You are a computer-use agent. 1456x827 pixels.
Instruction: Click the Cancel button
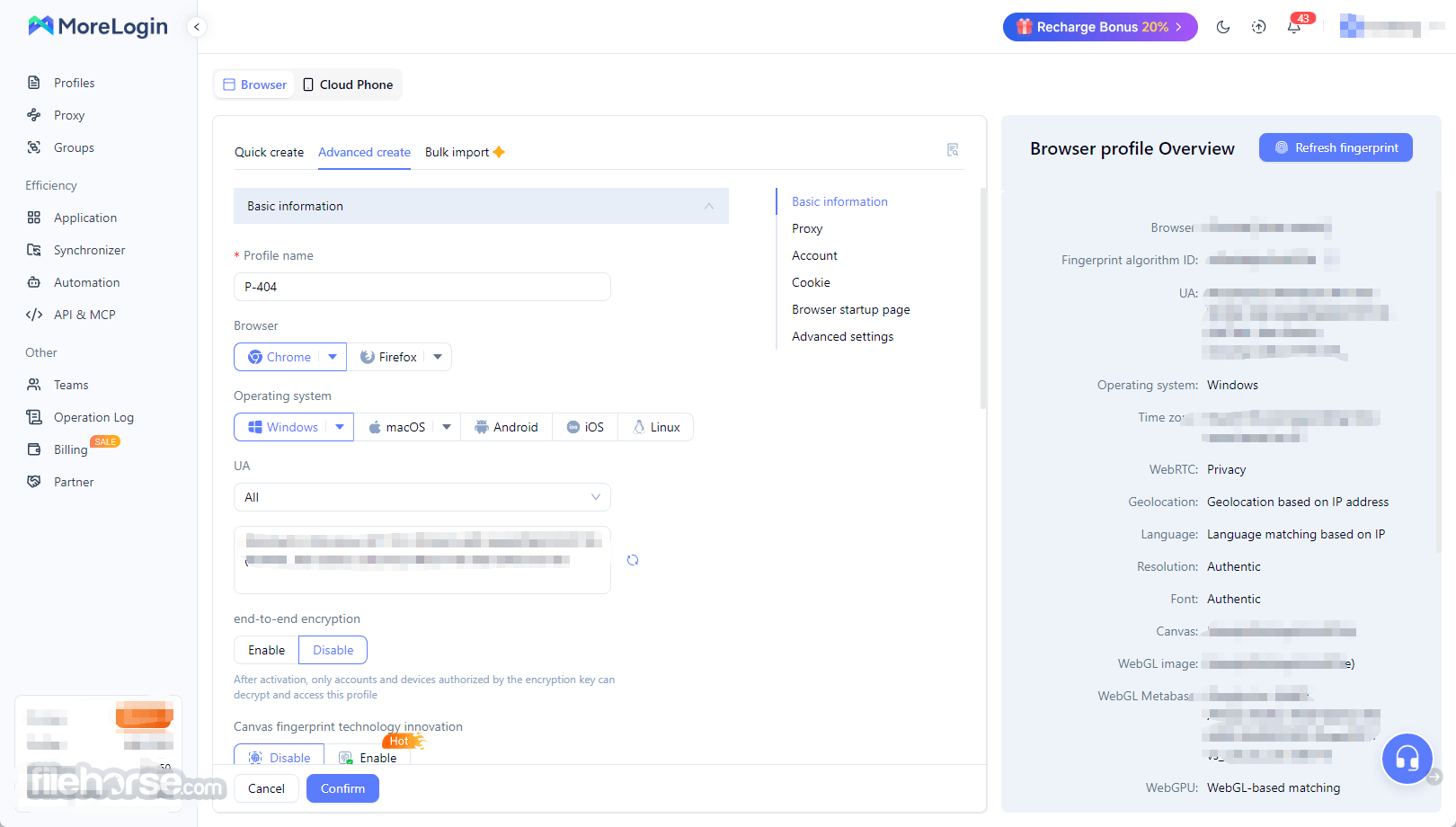(x=266, y=788)
